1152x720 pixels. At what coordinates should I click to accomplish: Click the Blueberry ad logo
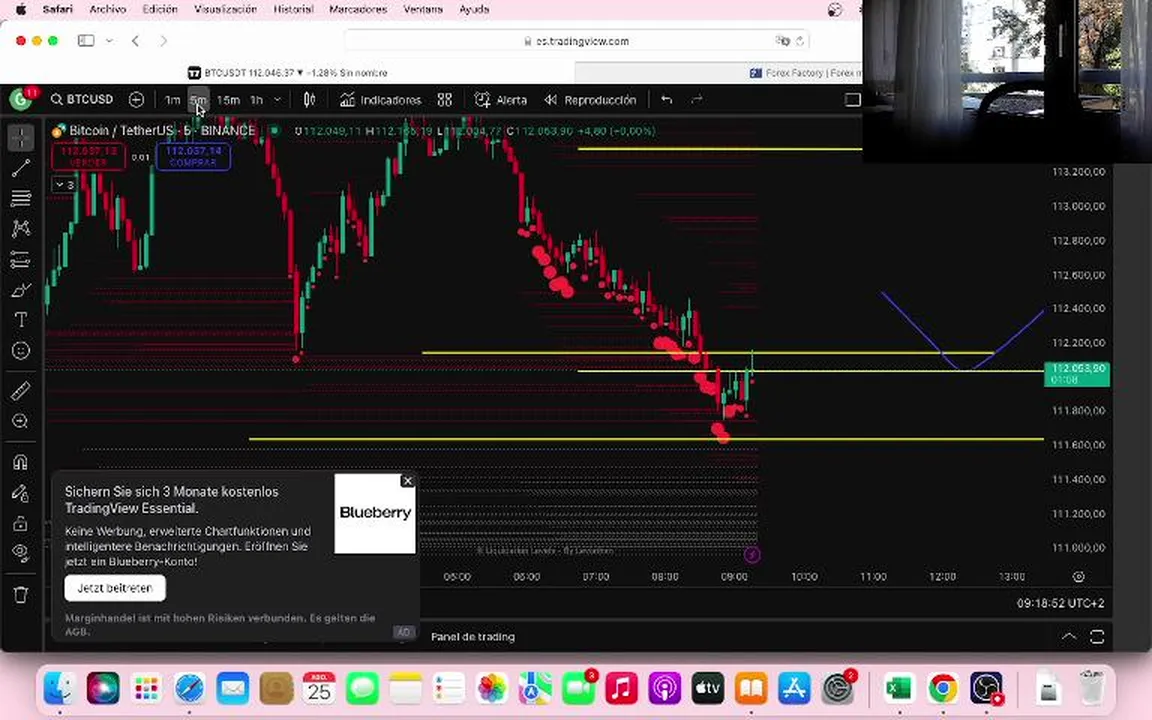[x=375, y=513]
